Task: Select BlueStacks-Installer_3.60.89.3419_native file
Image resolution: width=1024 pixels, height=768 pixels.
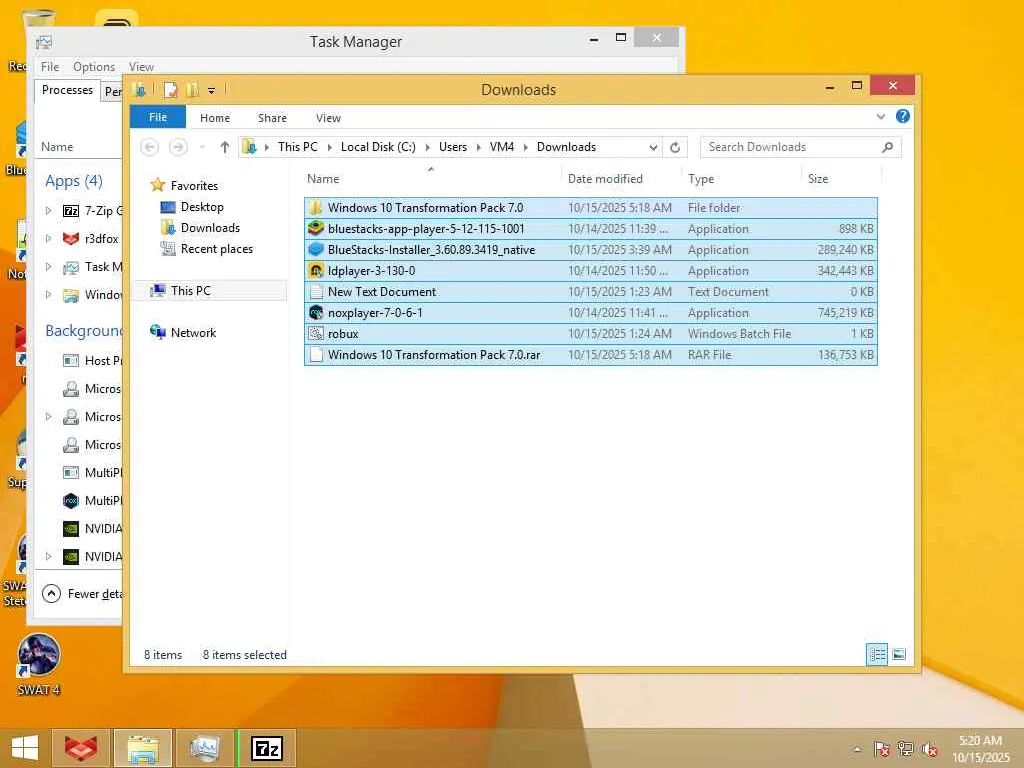Action: 590,249
